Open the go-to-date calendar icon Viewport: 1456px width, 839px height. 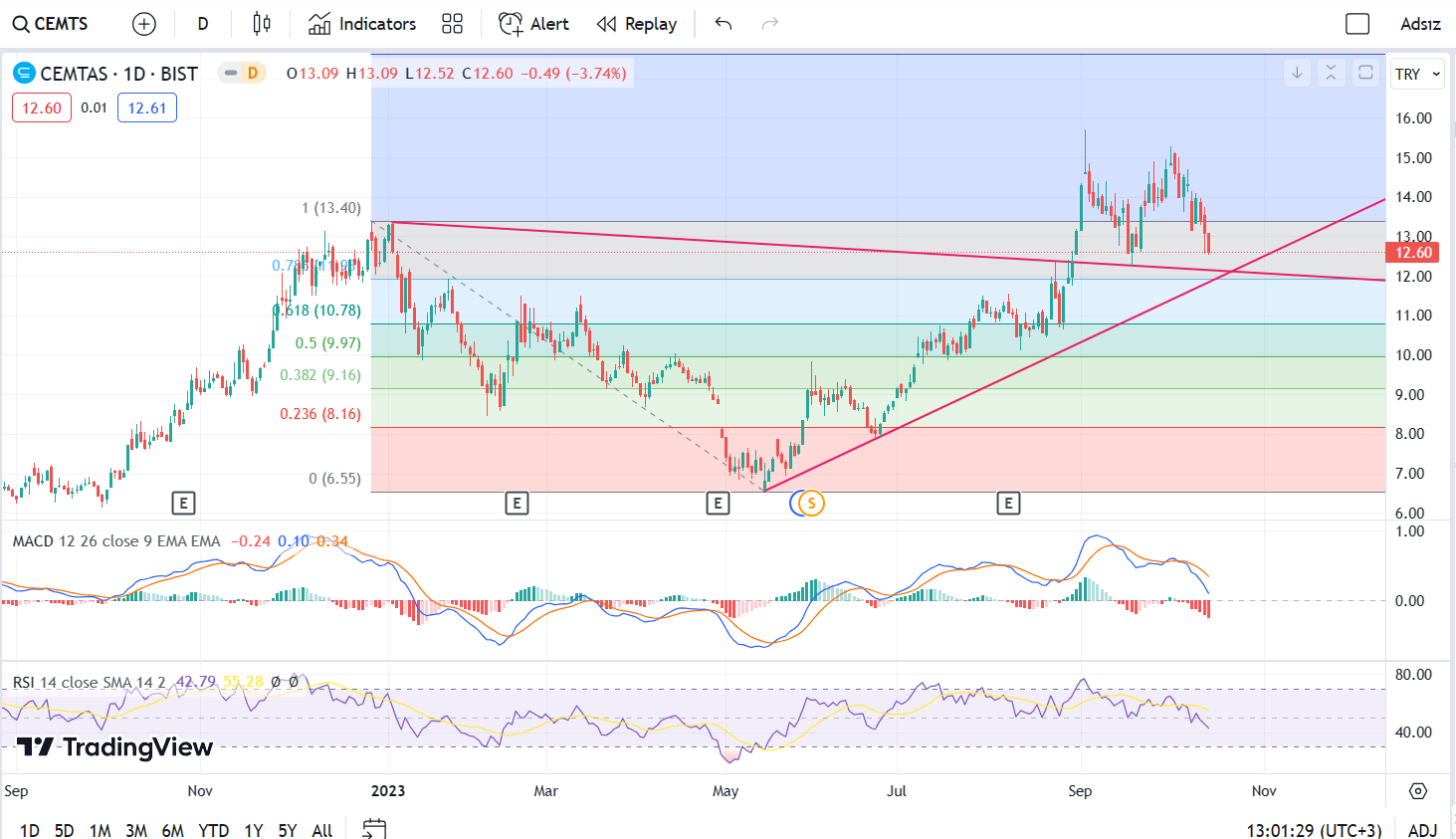point(374,828)
